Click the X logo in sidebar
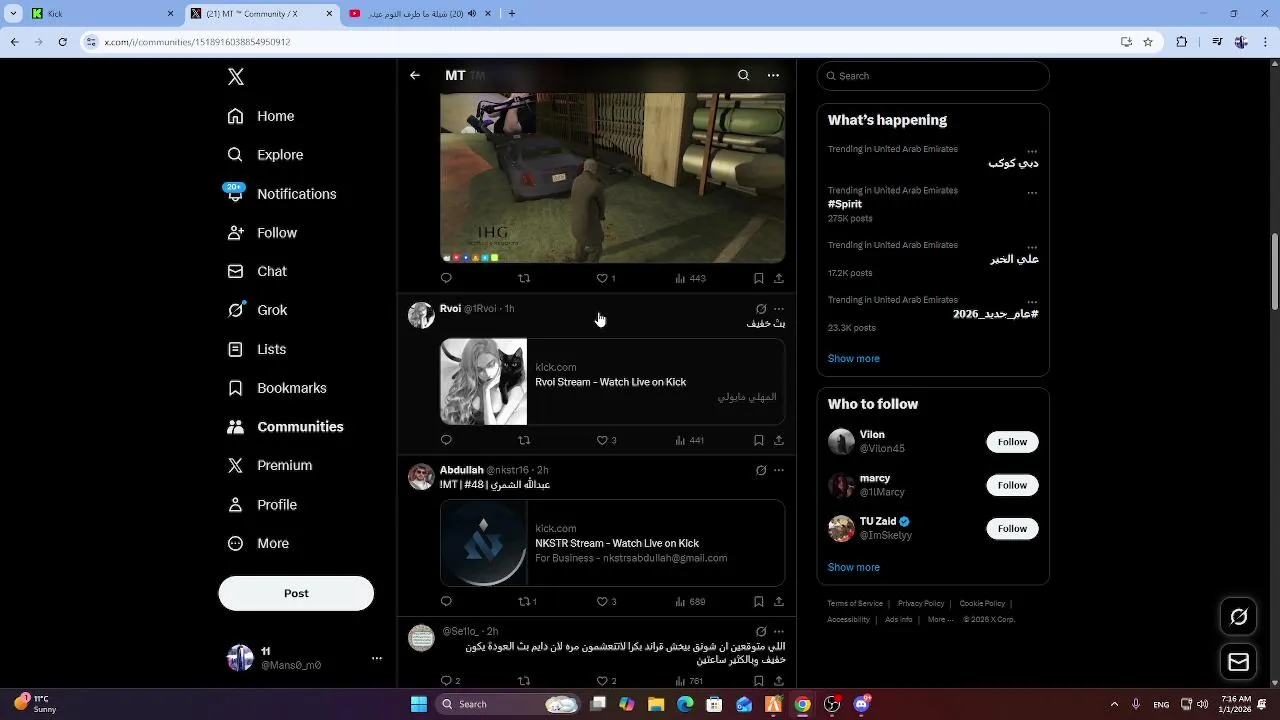The height and width of the screenshot is (720, 1280). 236,77
